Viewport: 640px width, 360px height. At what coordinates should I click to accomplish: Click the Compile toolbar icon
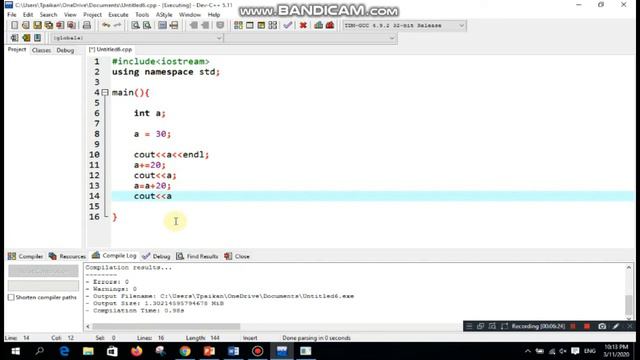pos(238,25)
